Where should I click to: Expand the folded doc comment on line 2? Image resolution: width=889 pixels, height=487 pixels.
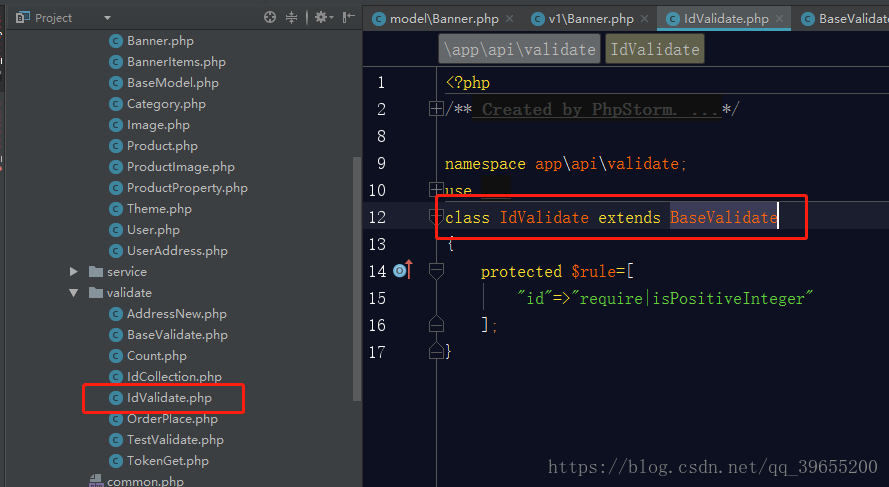pyautogui.click(x=436, y=109)
